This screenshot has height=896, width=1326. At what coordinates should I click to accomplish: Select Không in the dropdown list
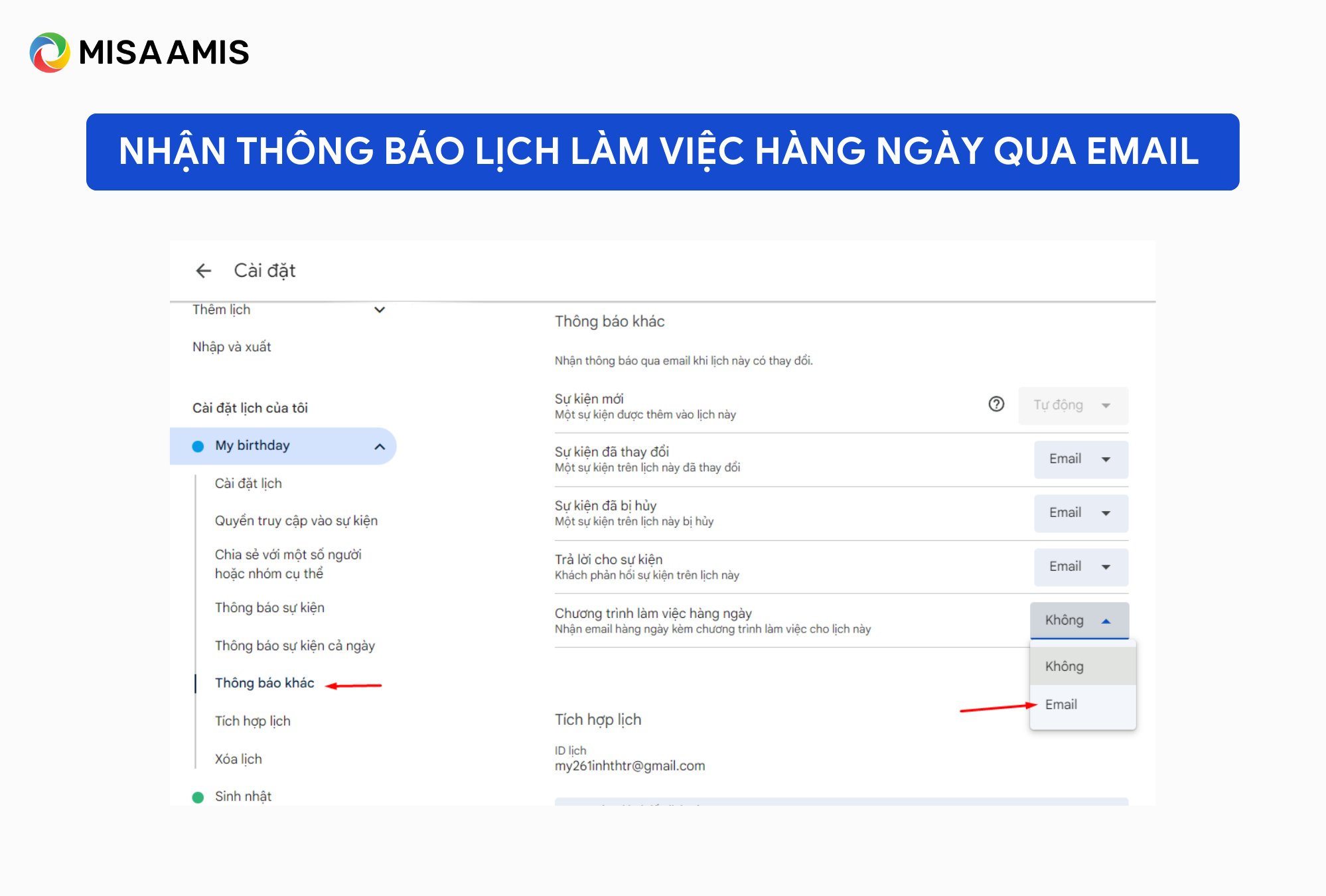click(x=1083, y=666)
